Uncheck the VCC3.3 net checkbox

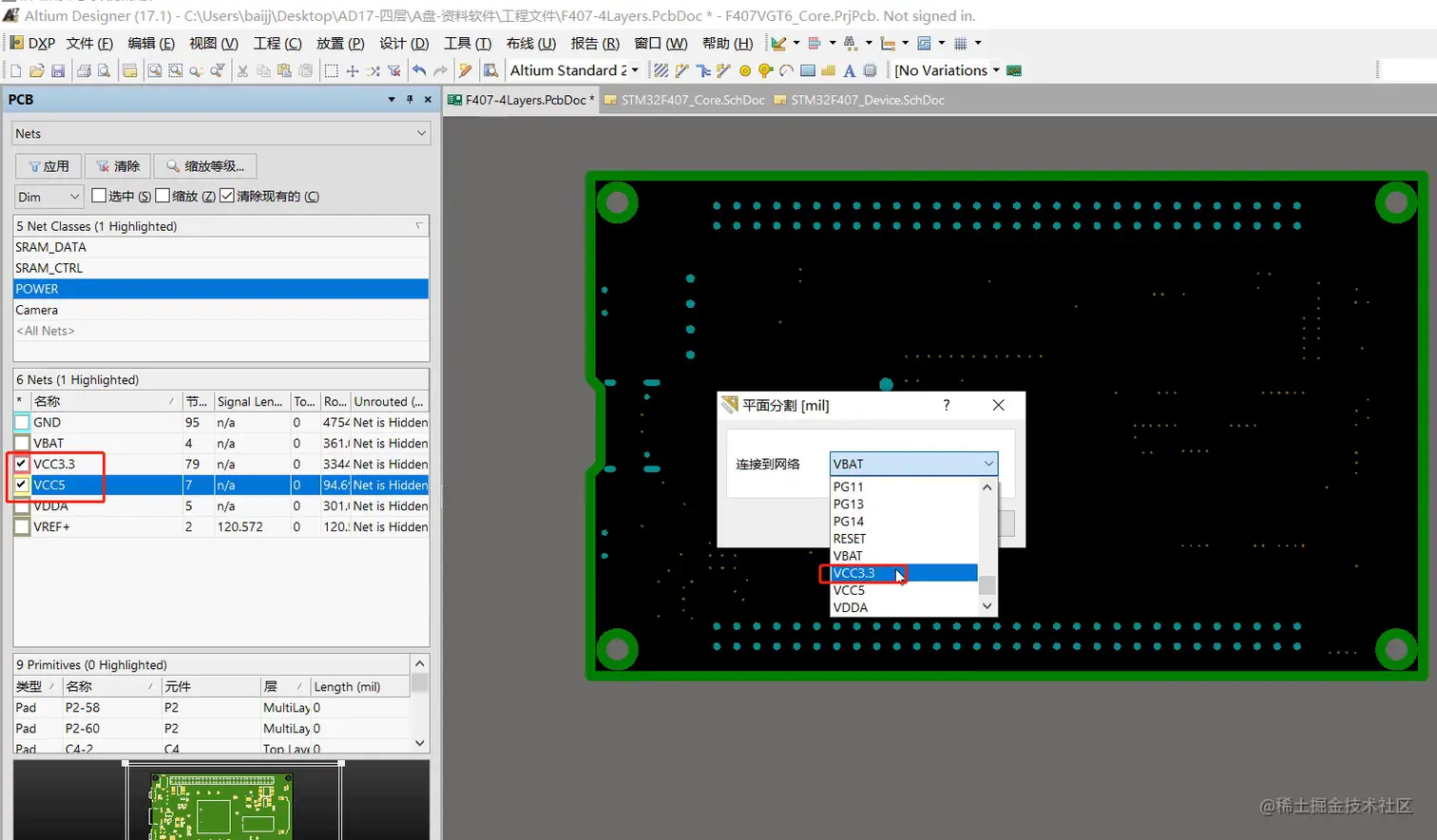22,465
